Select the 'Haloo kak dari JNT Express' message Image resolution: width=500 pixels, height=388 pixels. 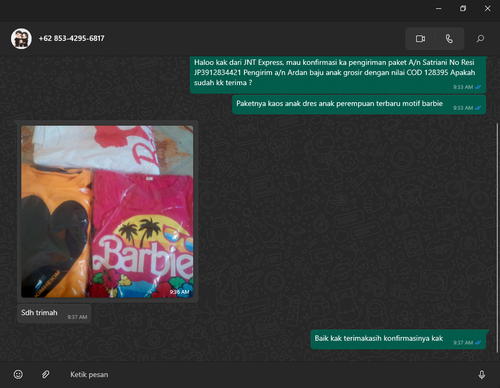click(x=338, y=75)
